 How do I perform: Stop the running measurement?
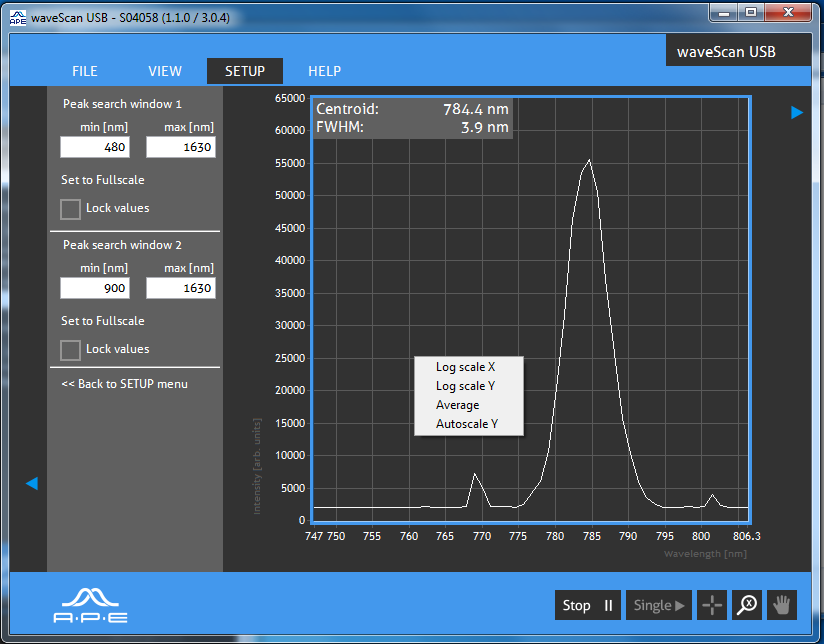coord(588,605)
